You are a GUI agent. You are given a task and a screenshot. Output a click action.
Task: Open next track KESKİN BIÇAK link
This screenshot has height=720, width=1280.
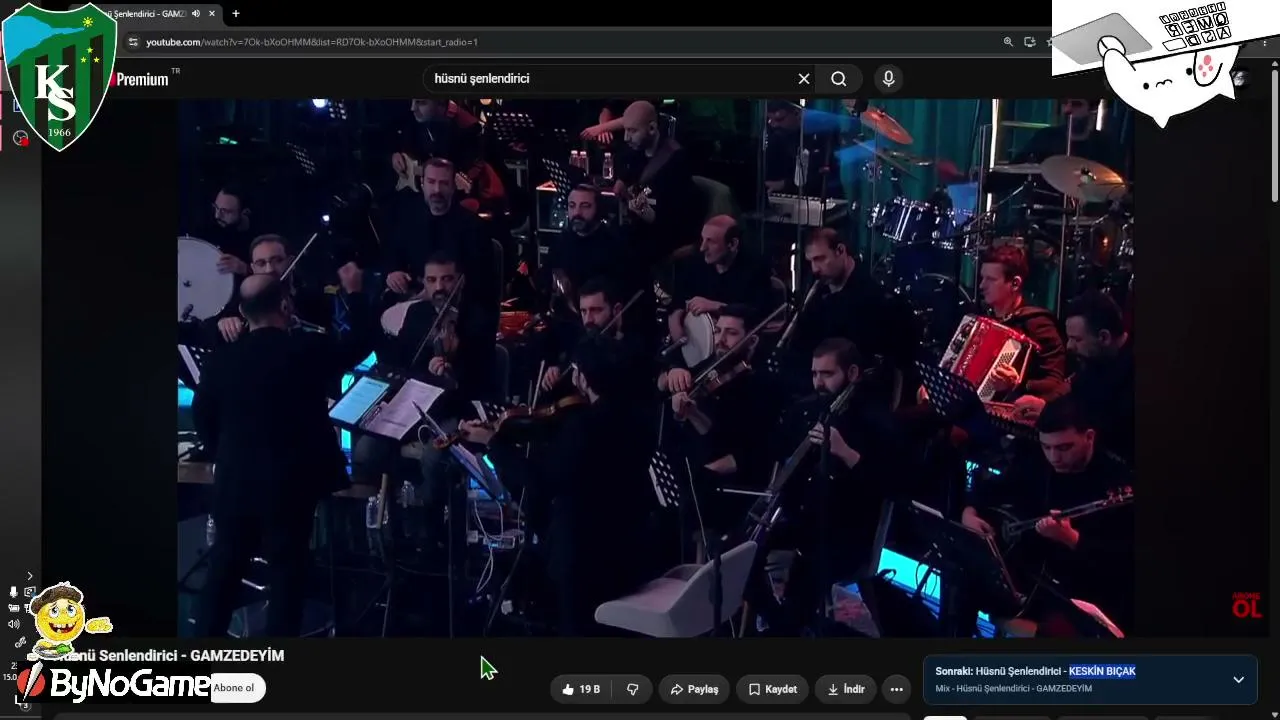1102,671
